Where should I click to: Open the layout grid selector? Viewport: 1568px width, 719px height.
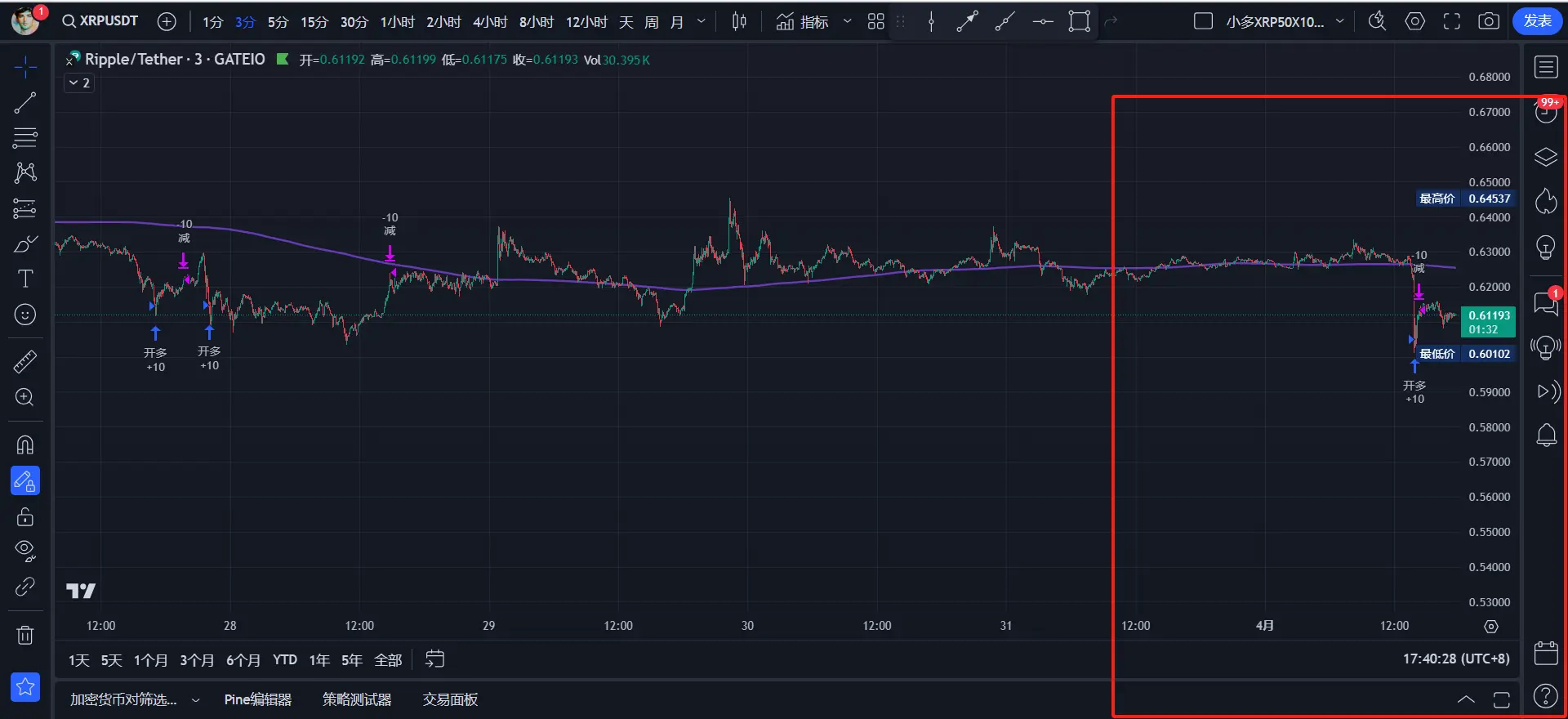876,22
